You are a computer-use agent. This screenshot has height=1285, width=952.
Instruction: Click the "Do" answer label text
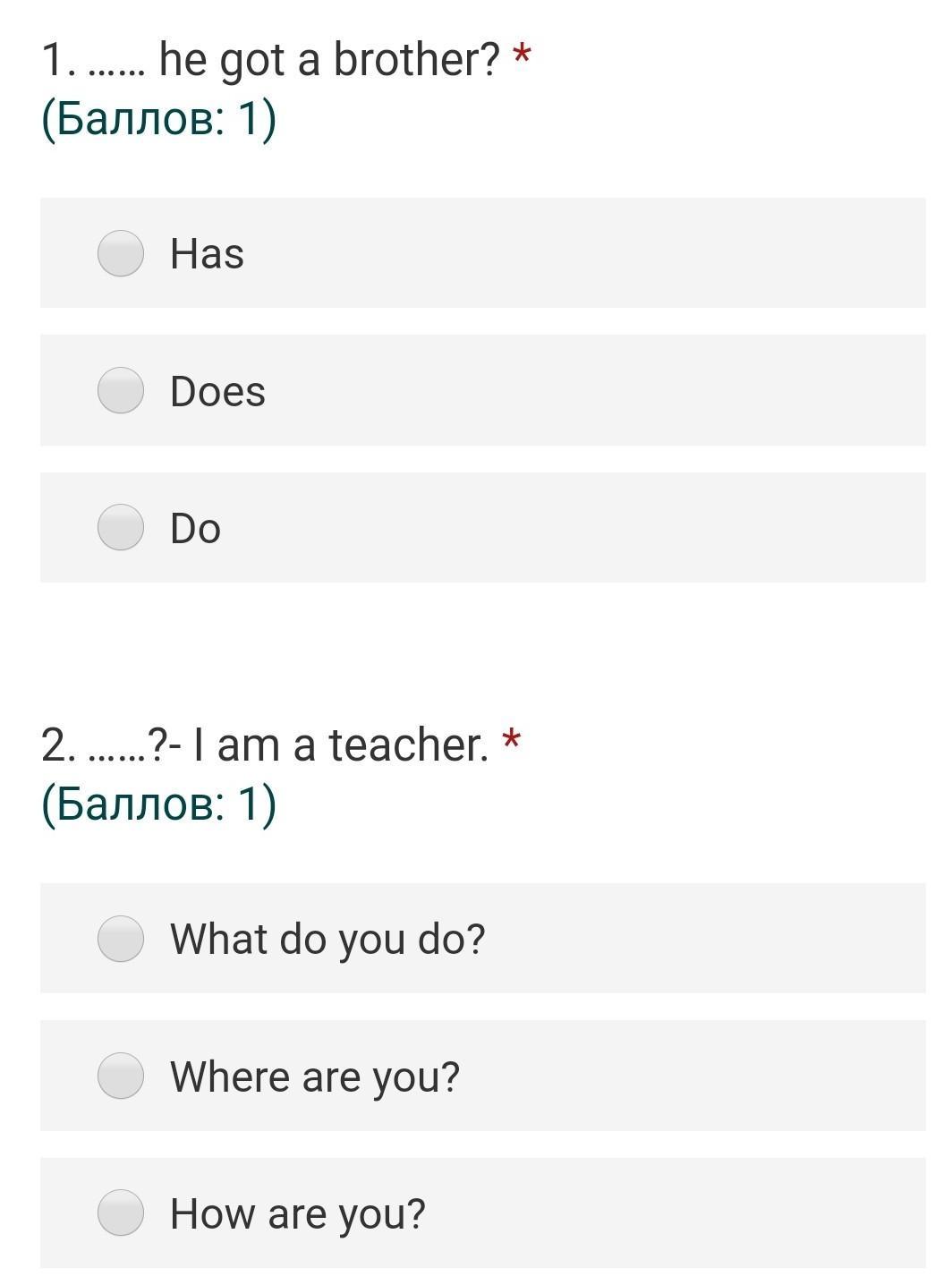[x=195, y=528]
